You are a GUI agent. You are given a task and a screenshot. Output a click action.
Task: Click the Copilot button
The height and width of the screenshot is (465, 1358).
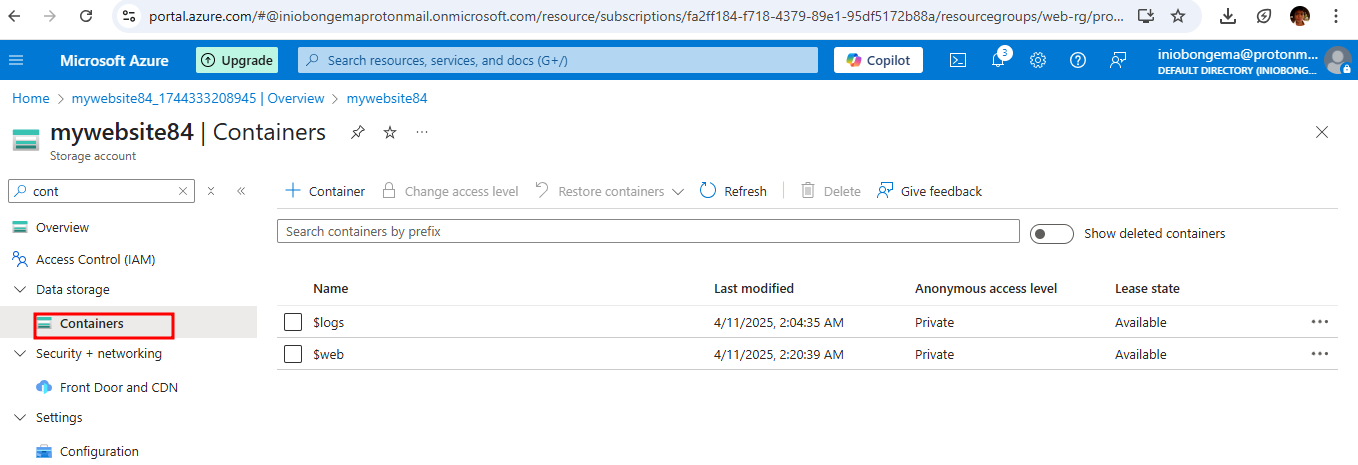pos(878,60)
